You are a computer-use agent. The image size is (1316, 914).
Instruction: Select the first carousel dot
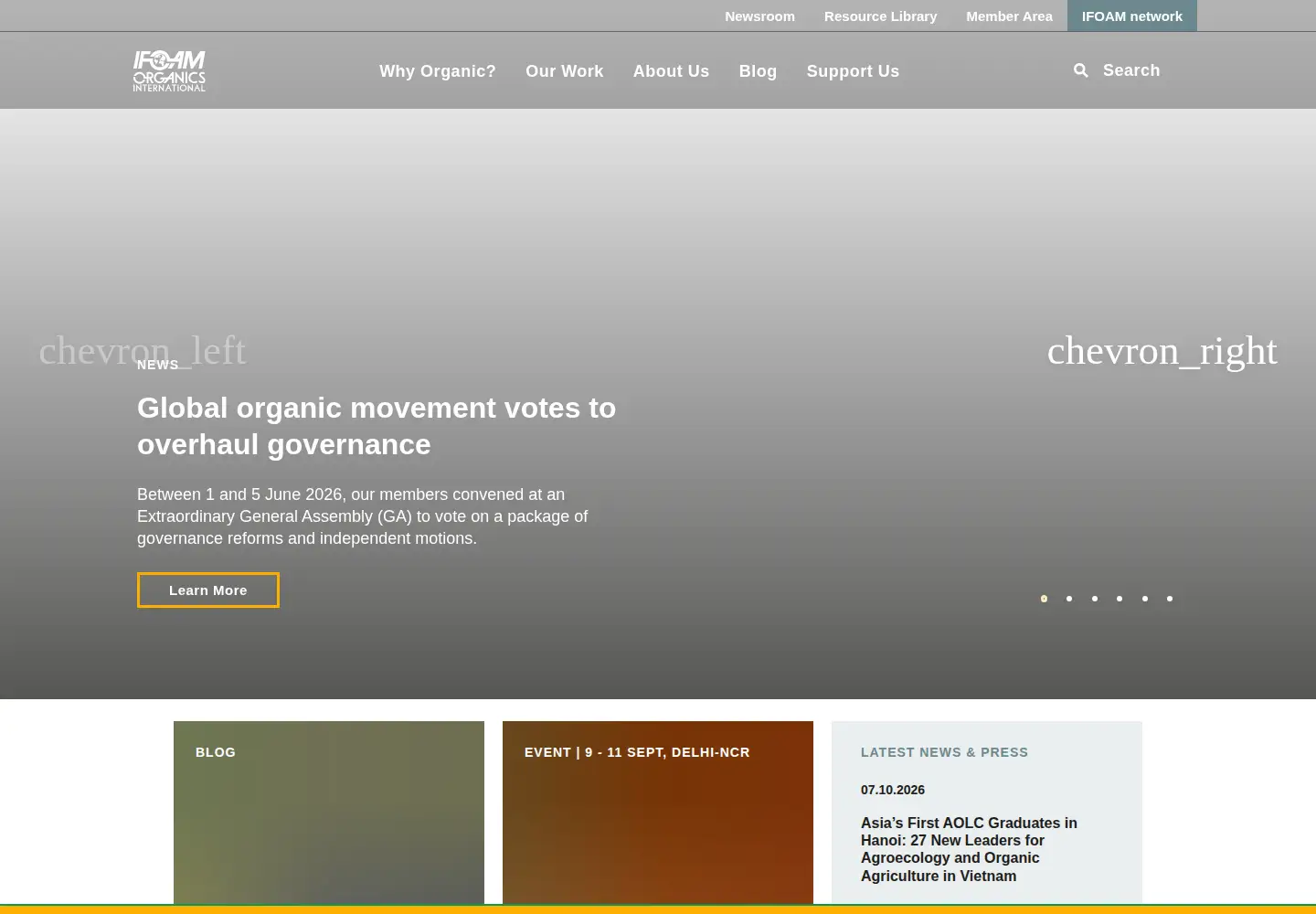click(1044, 599)
